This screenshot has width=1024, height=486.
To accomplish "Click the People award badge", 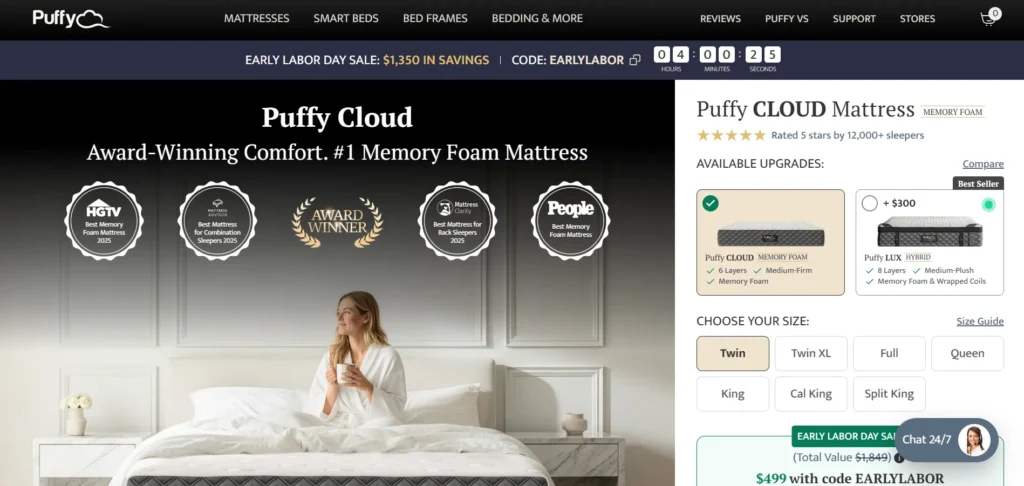I will click(x=571, y=221).
